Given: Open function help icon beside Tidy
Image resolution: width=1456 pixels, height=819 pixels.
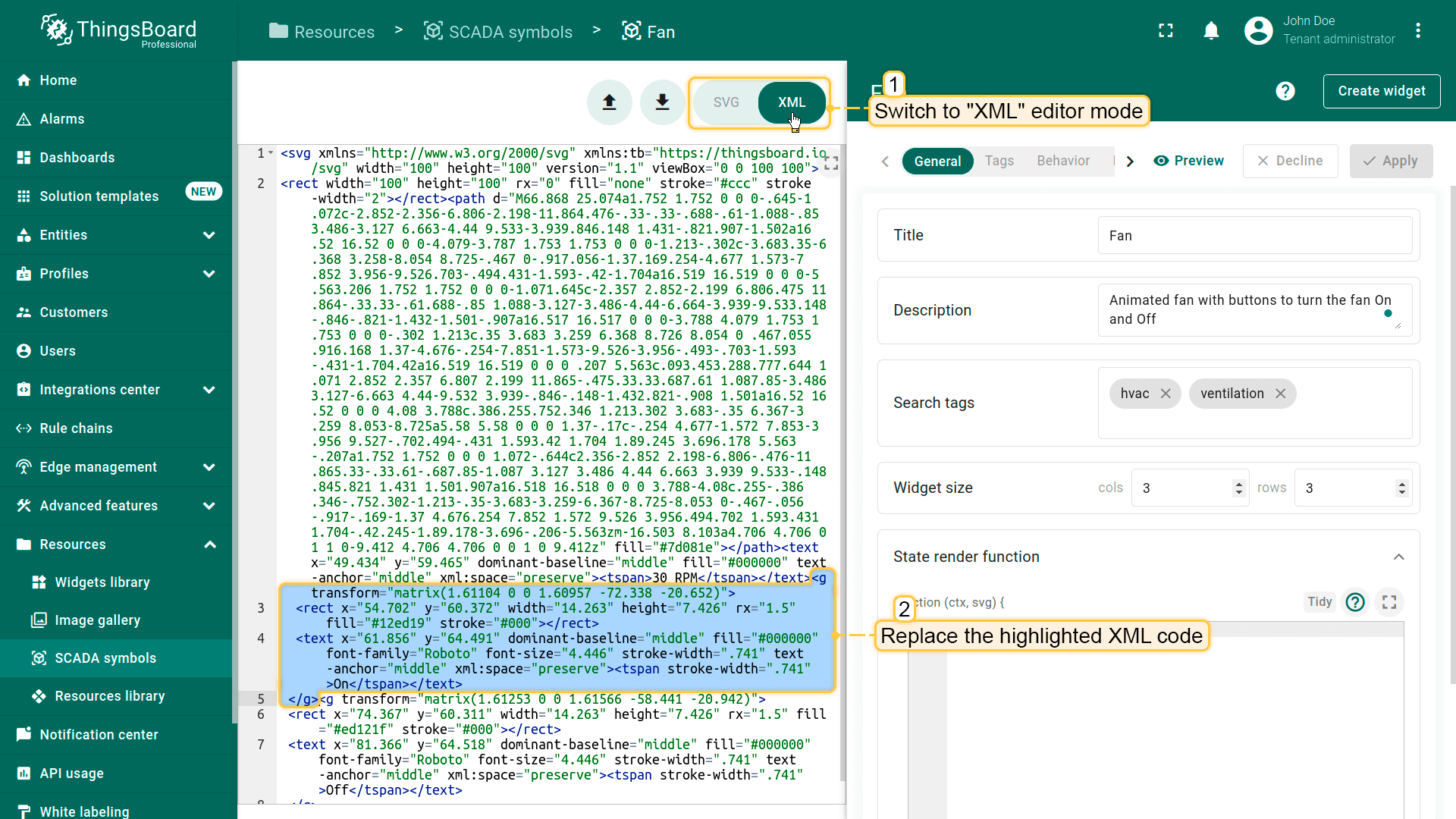Looking at the screenshot, I should [x=1354, y=602].
